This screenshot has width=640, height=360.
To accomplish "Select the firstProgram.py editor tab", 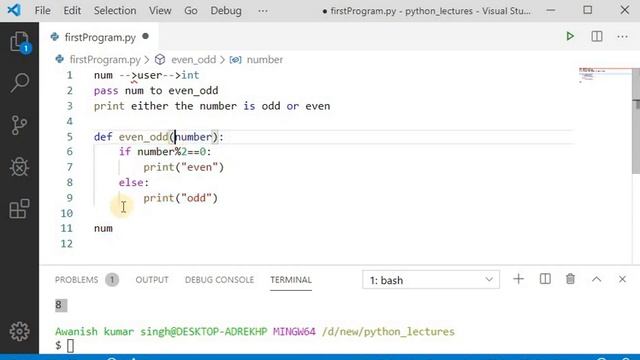I will coord(99,37).
